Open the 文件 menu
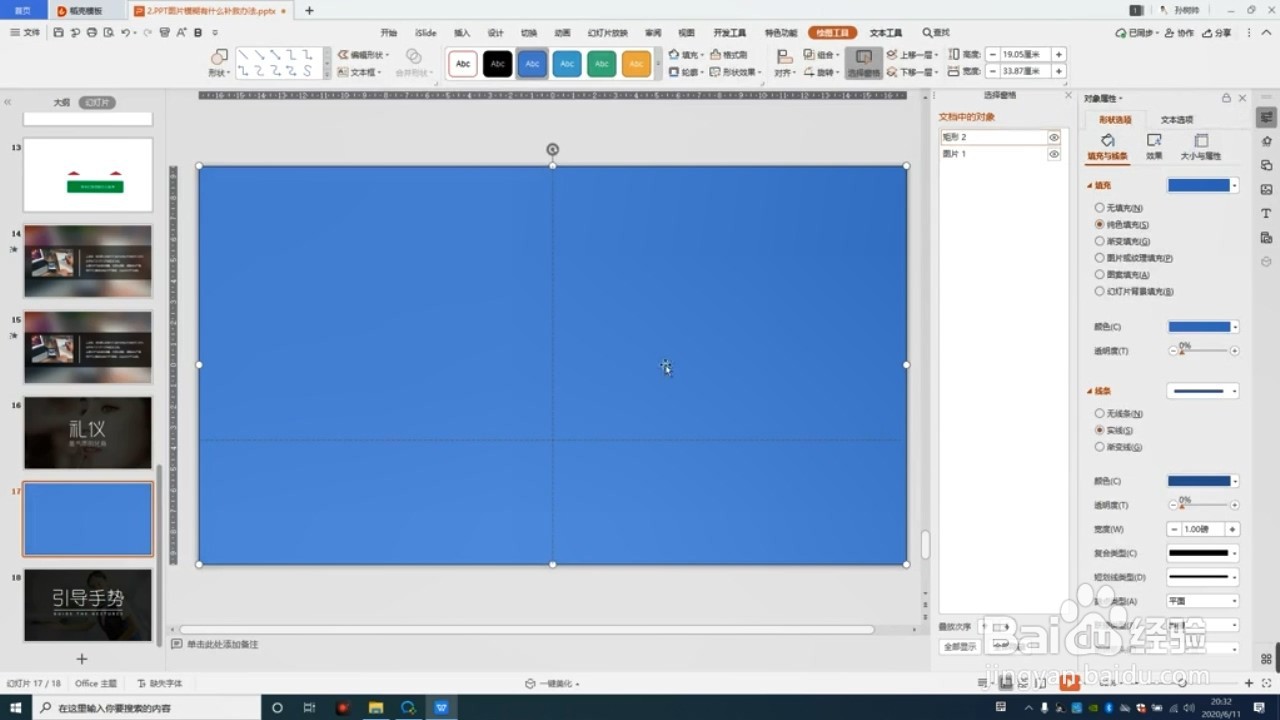This screenshot has height=720, width=1280. pos(26,33)
